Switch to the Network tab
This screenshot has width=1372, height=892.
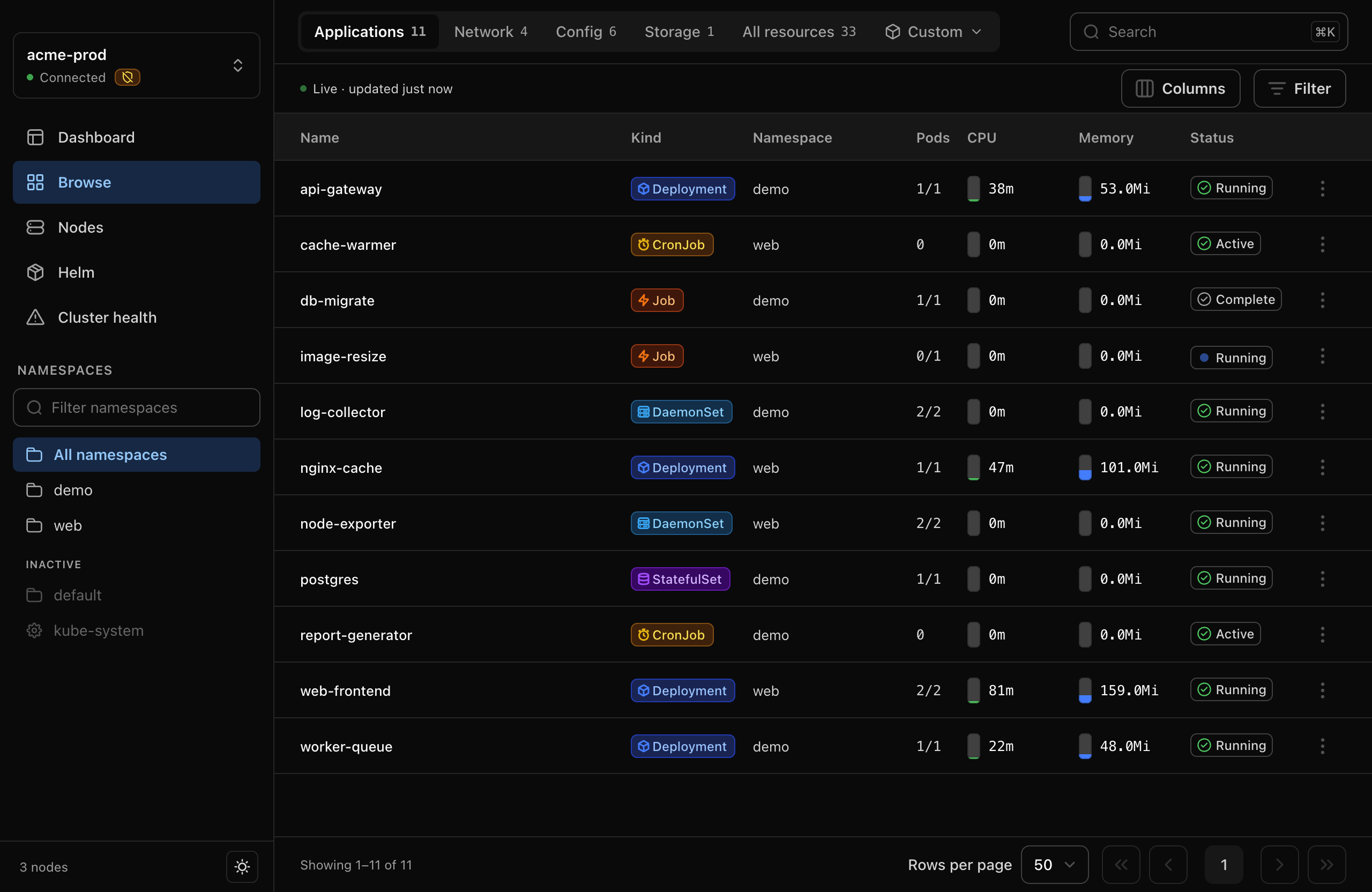[490, 32]
